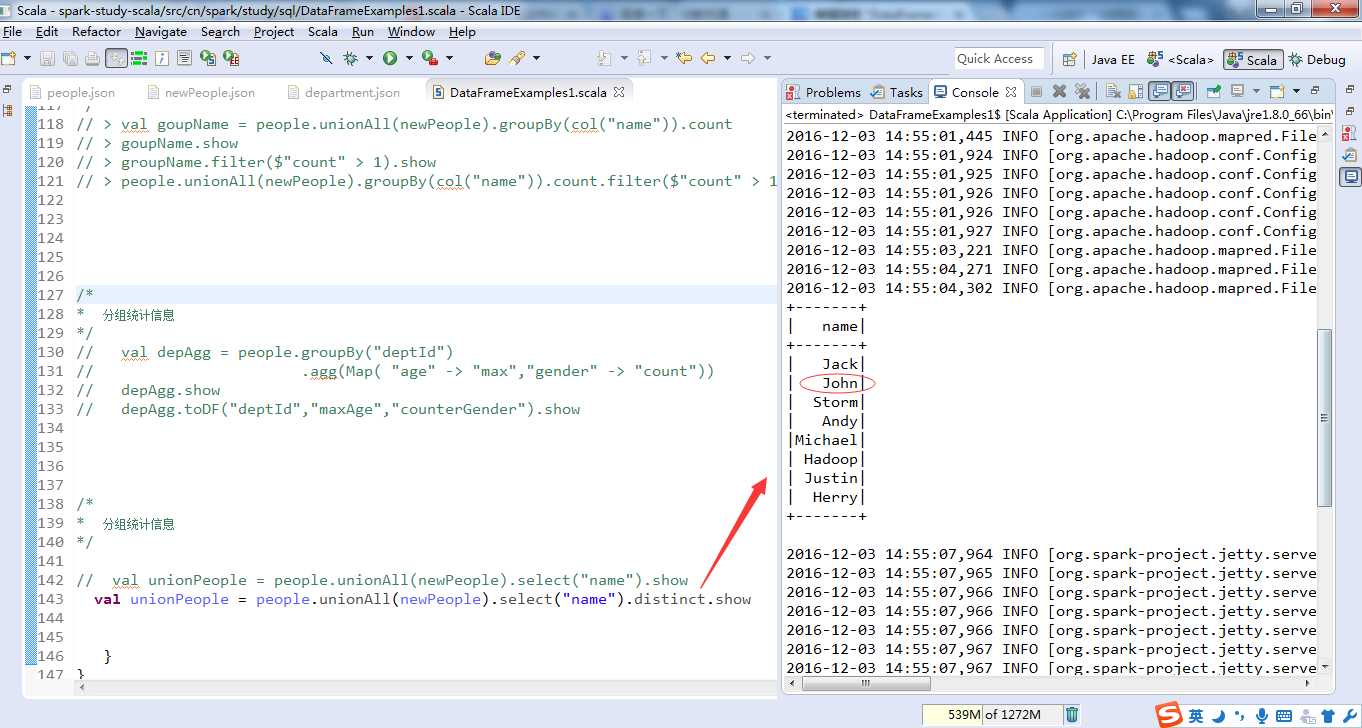Toggle Mark Occurrences in main toolbar

[x=116, y=58]
